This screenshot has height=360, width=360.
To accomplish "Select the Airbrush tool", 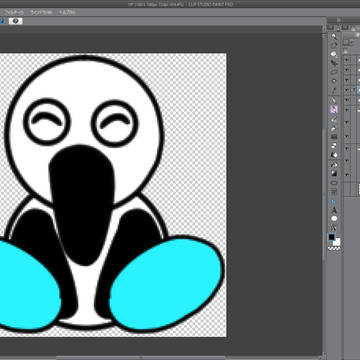I will [x=334, y=128].
